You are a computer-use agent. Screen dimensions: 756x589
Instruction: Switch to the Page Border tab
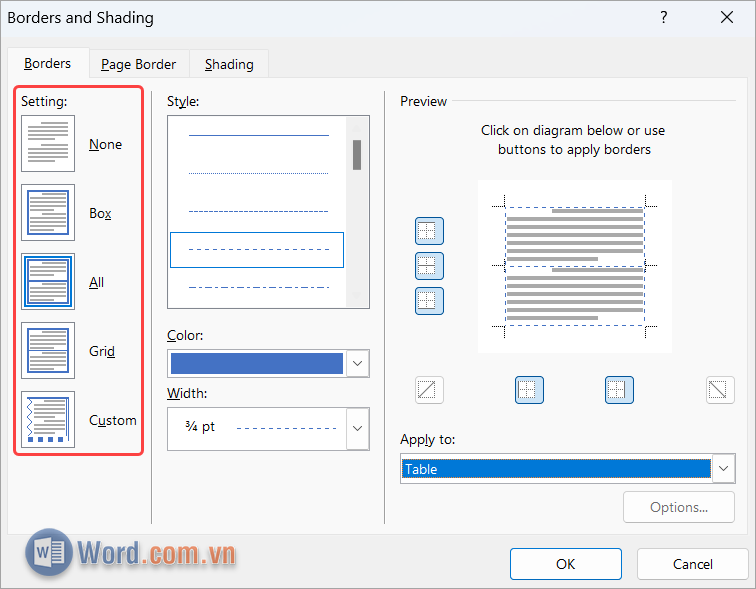[138, 64]
